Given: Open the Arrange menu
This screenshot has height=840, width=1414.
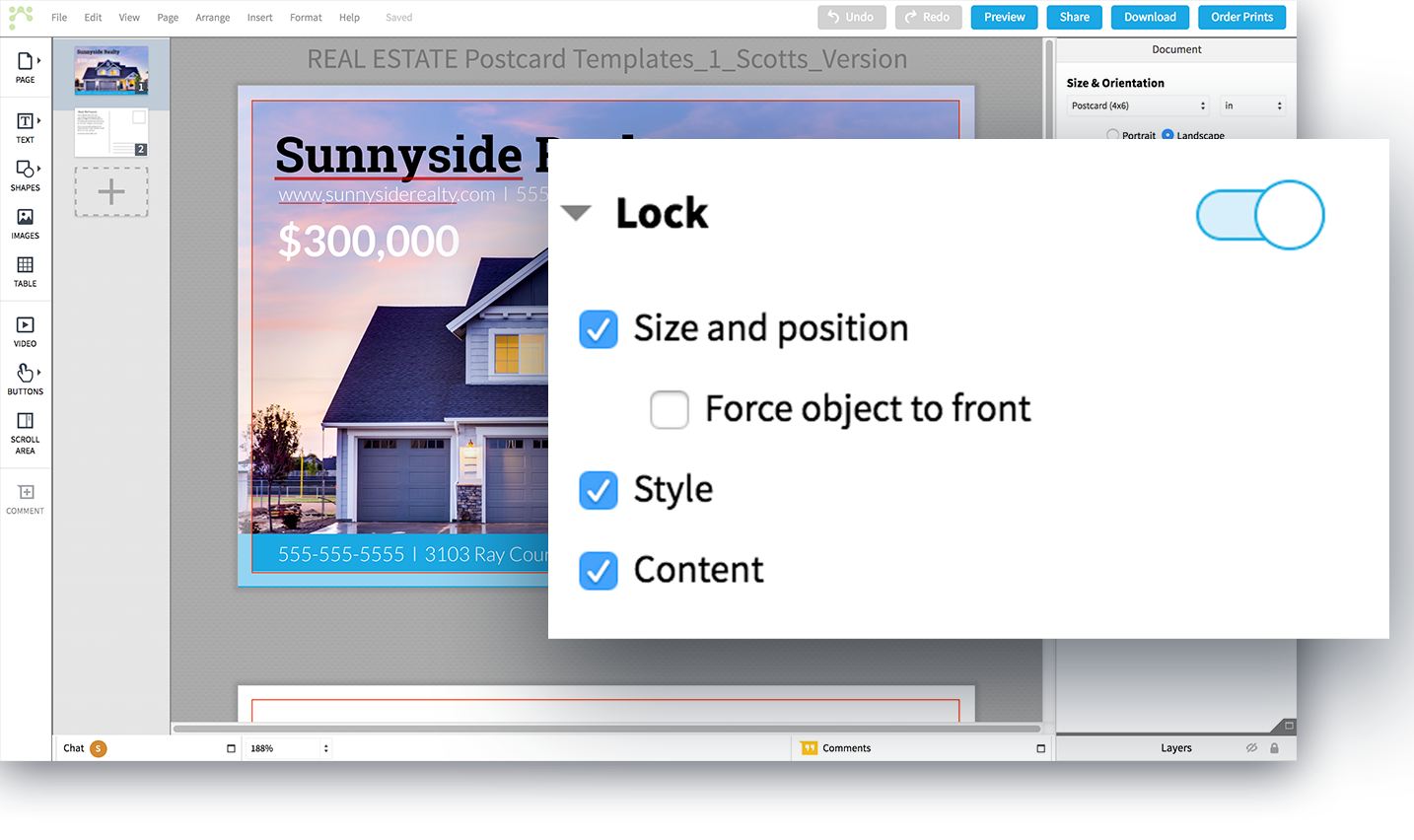Looking at the screenshot, I should pos(212,18).
